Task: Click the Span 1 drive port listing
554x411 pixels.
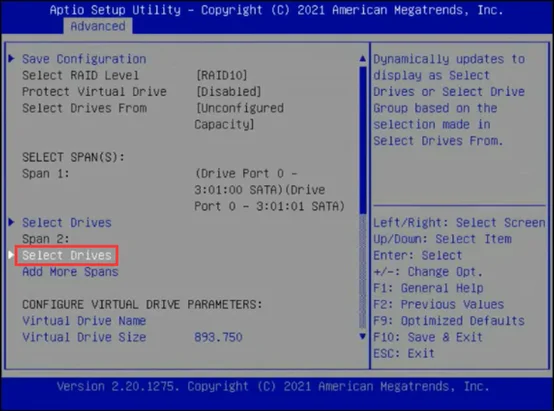Action: click(x=269, y=190)
